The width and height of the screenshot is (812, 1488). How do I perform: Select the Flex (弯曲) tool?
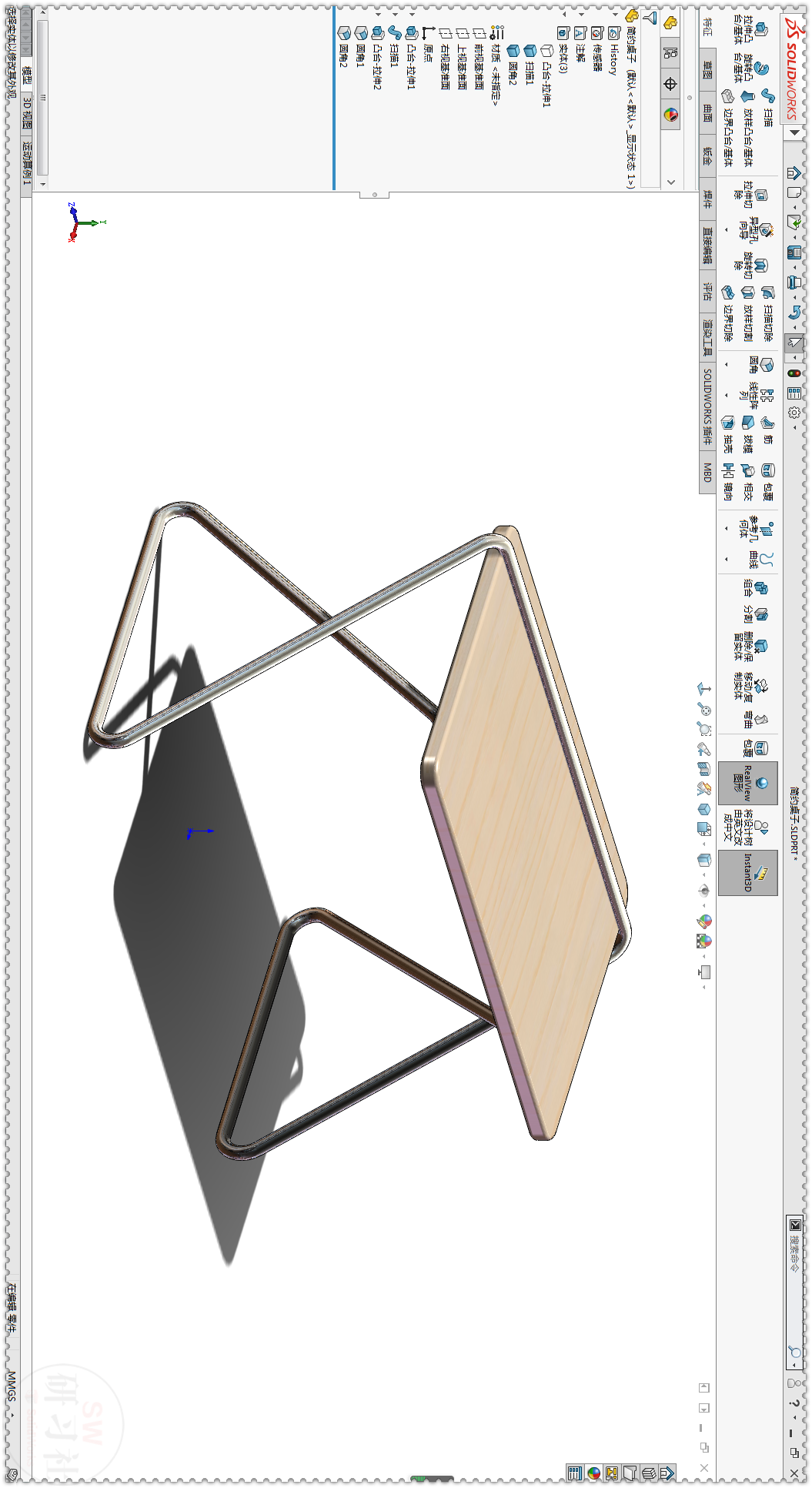coord(755,719)
